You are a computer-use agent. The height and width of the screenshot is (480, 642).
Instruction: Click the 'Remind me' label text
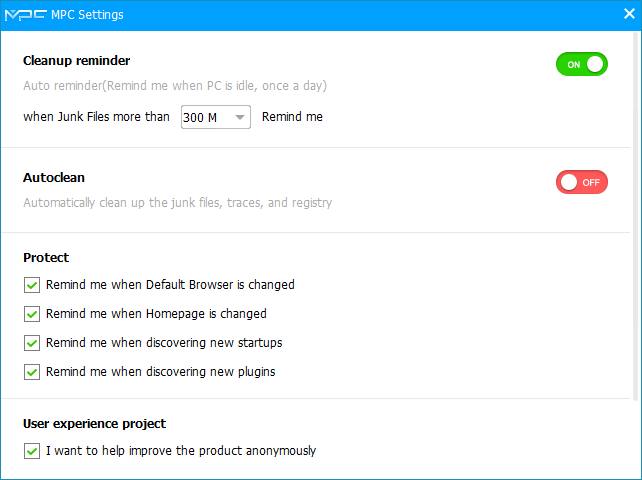tap(292, 117)
